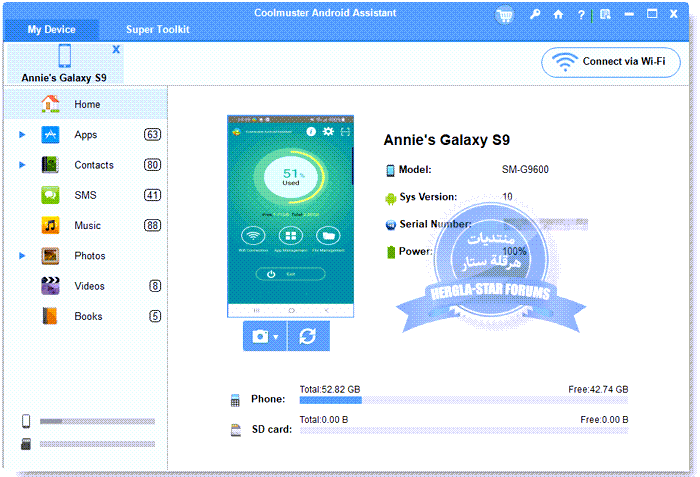Open Contacts category in sidebar
This screenshot has width=700, height=477.
(86, 165)
